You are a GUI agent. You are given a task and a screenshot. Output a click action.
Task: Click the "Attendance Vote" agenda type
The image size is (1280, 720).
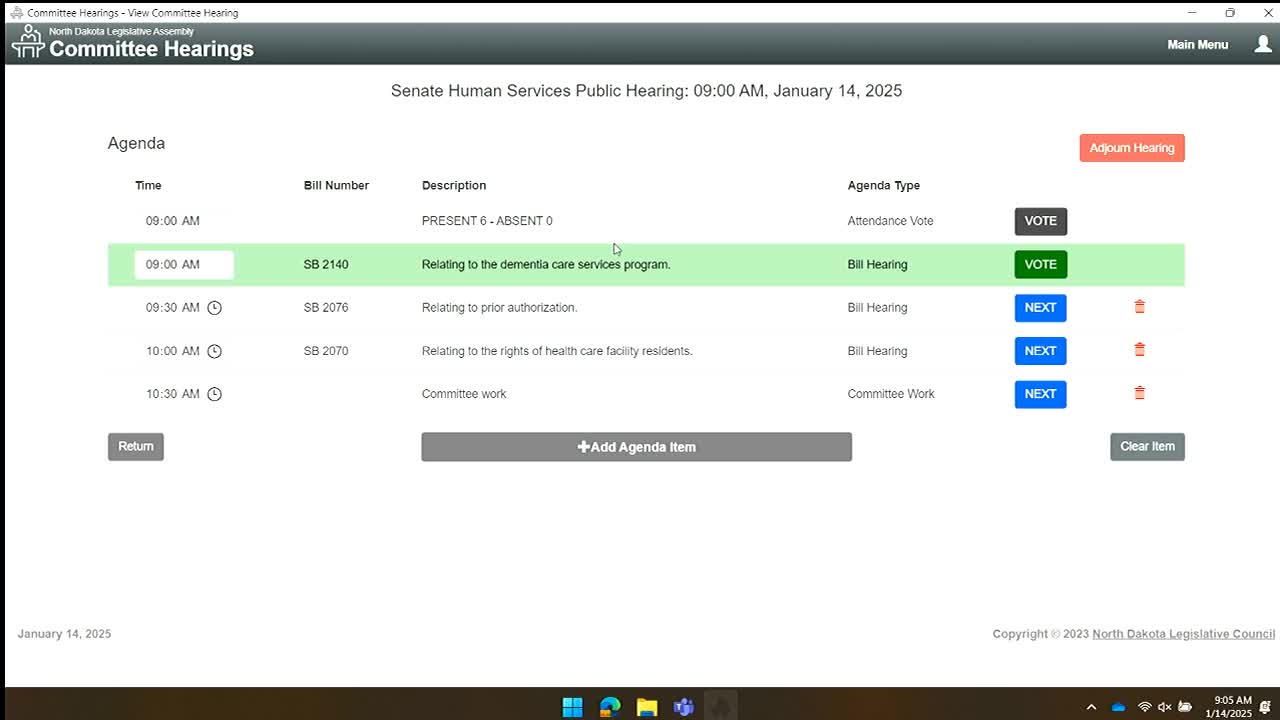[891, 221]
